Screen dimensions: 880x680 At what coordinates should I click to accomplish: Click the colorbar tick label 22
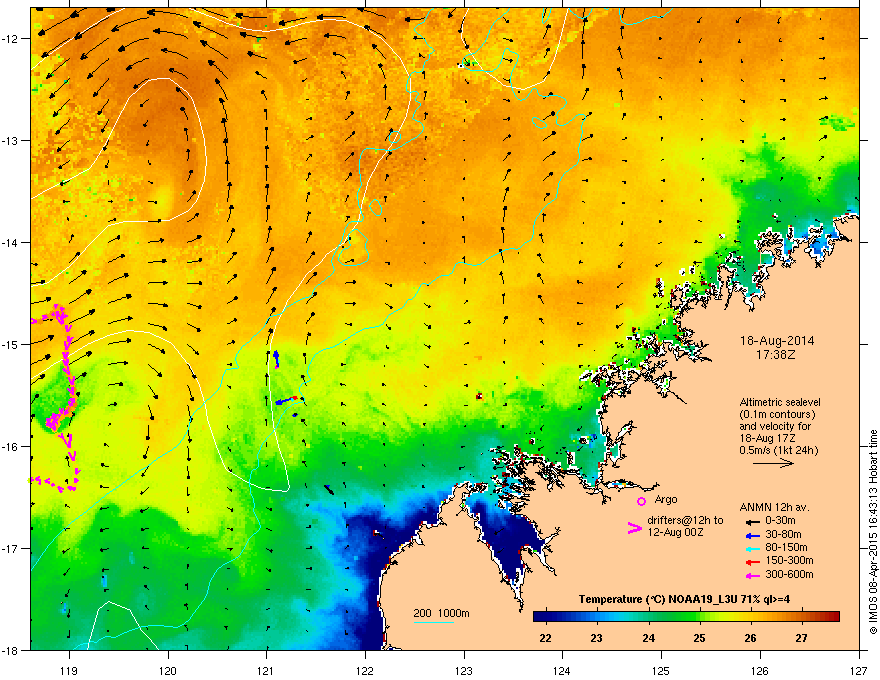[x=544, y=638]
